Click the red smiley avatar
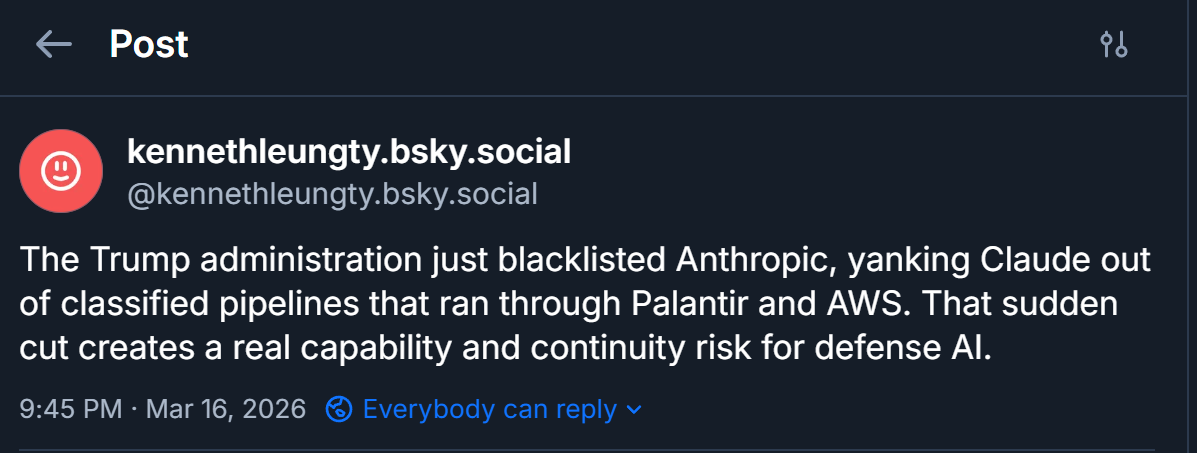This screenshot has height=453, width=1197. 61,171
